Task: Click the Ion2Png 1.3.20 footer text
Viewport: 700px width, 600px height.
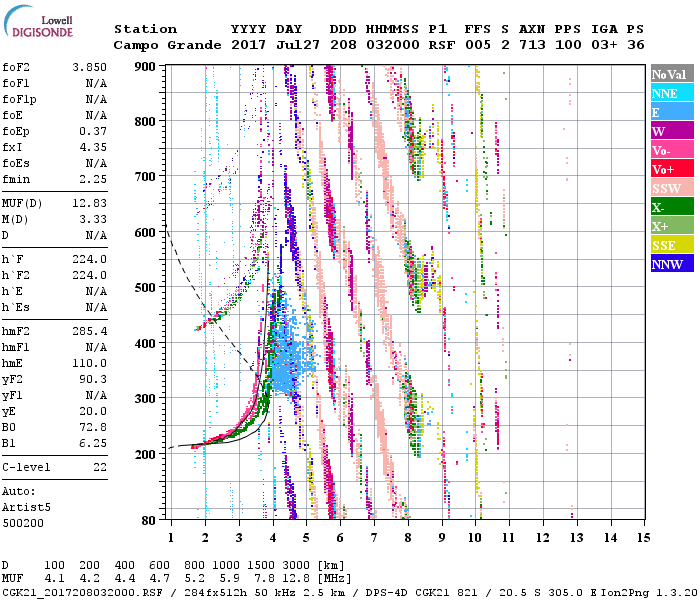Action: point(649,593)
